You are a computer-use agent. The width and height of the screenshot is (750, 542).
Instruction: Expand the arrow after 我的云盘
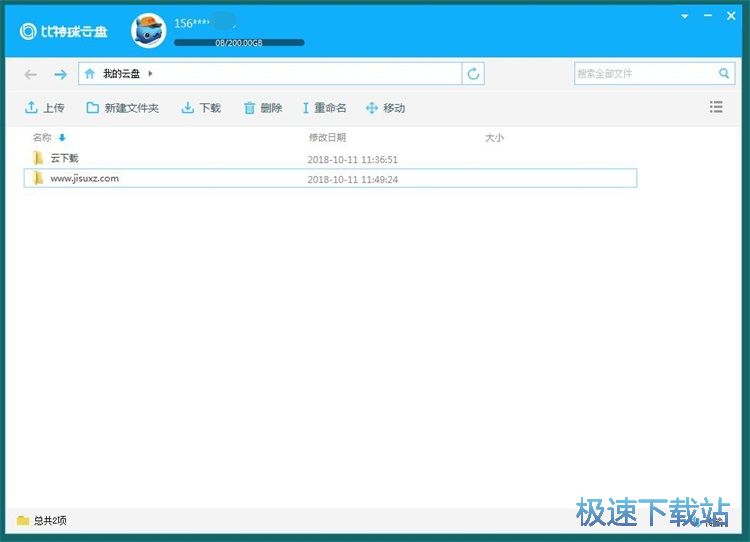(x=150, y=74)
